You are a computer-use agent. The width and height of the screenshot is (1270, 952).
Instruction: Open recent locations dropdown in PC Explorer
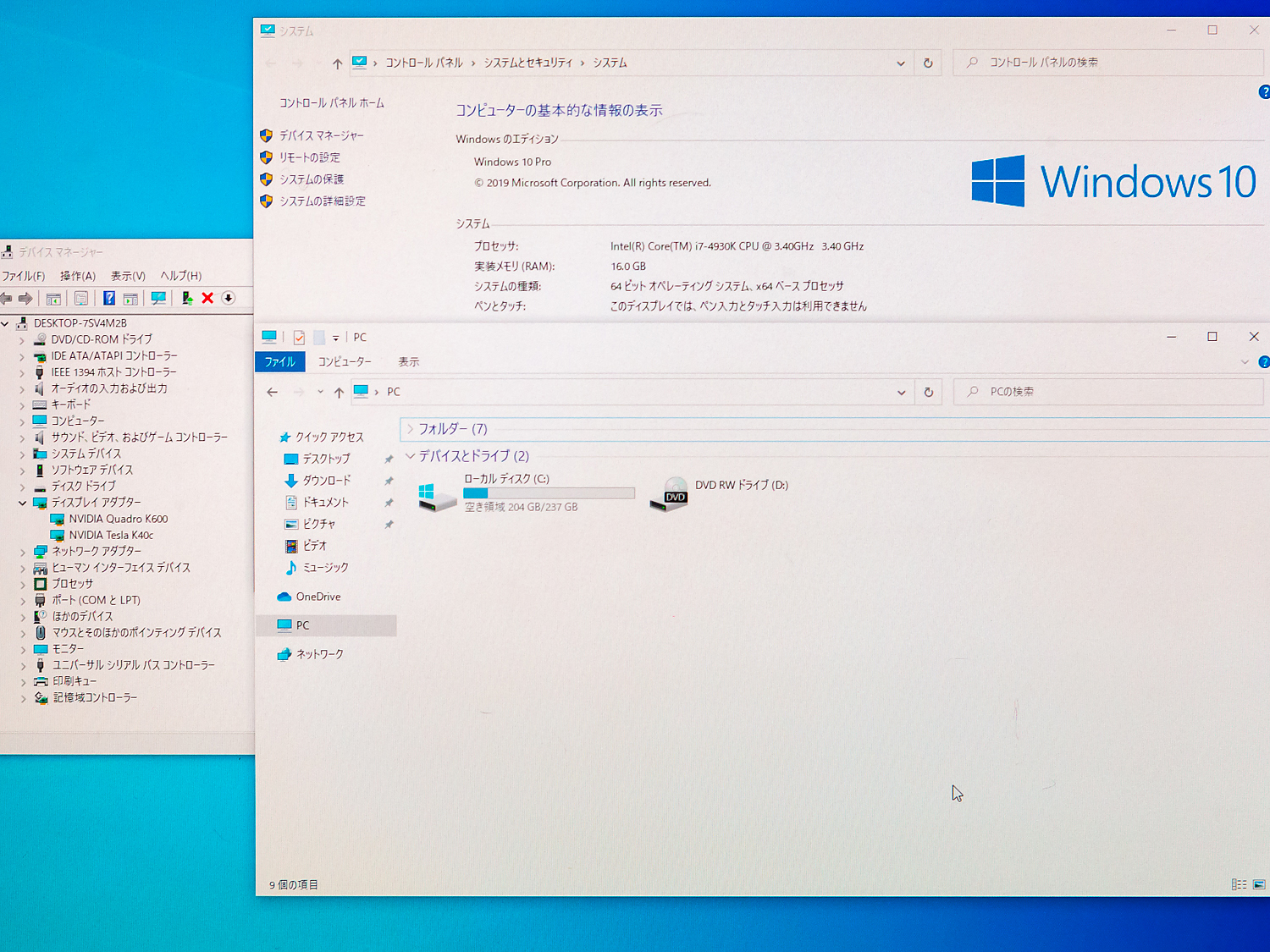point(320,392)
